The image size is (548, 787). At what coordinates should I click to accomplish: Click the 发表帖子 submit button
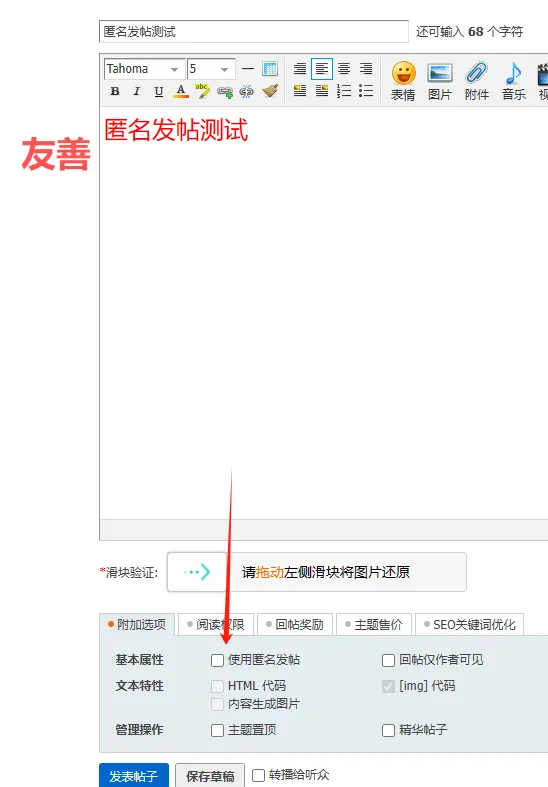(134, 776)
